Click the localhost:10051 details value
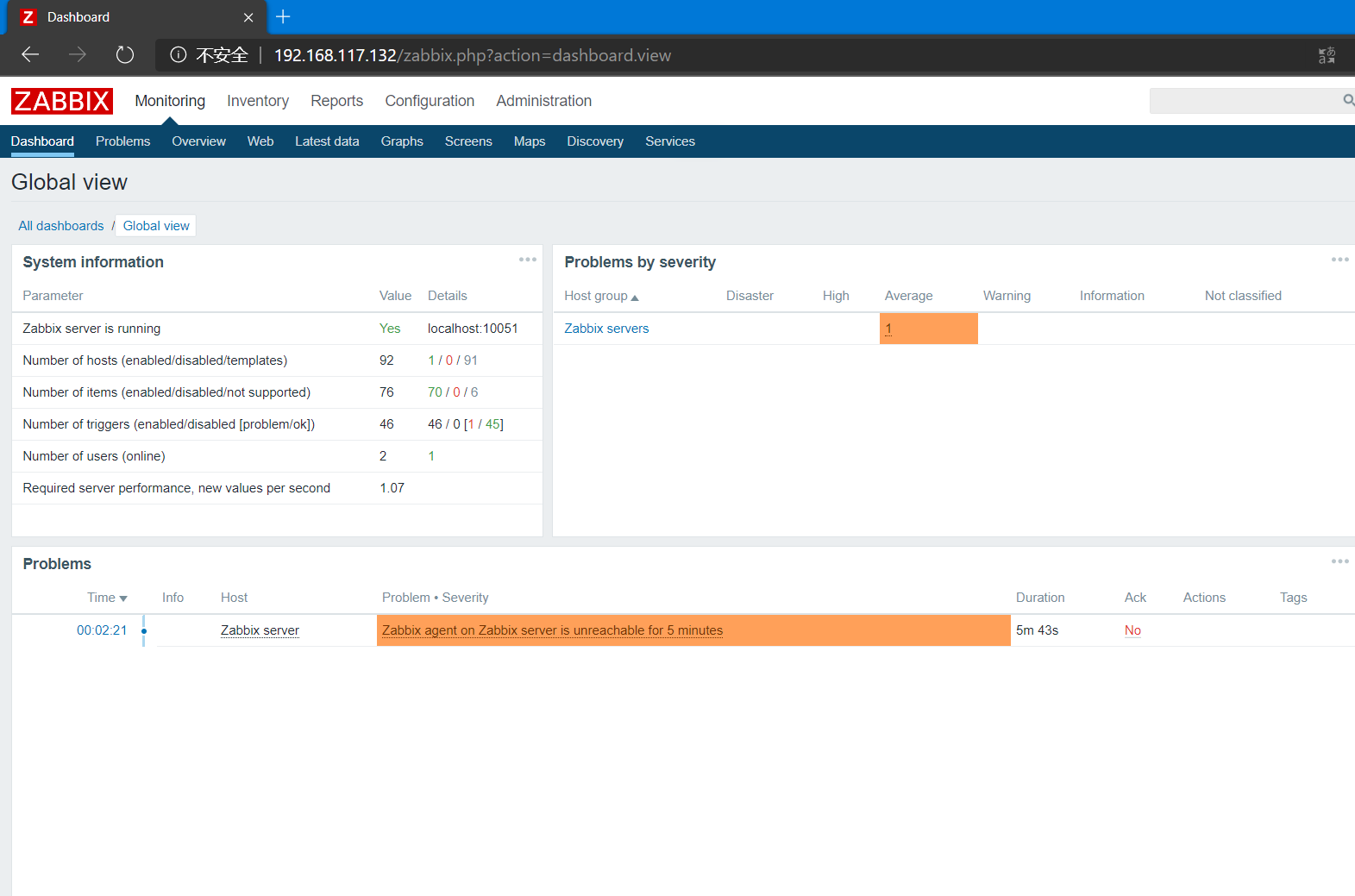Screen dimensions: 1355x896 point(473,329)
